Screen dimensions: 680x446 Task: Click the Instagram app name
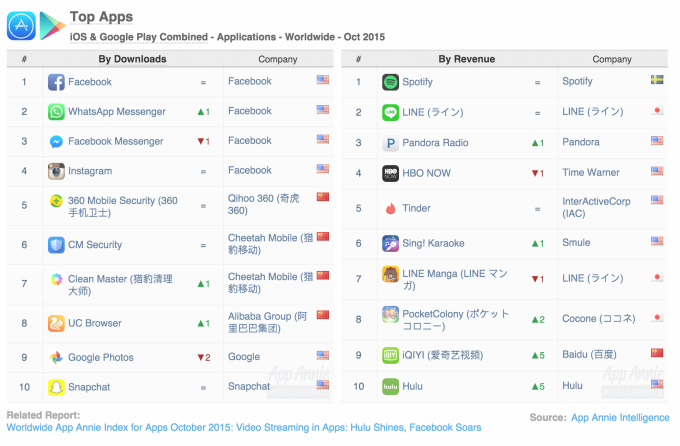(90, 171)
